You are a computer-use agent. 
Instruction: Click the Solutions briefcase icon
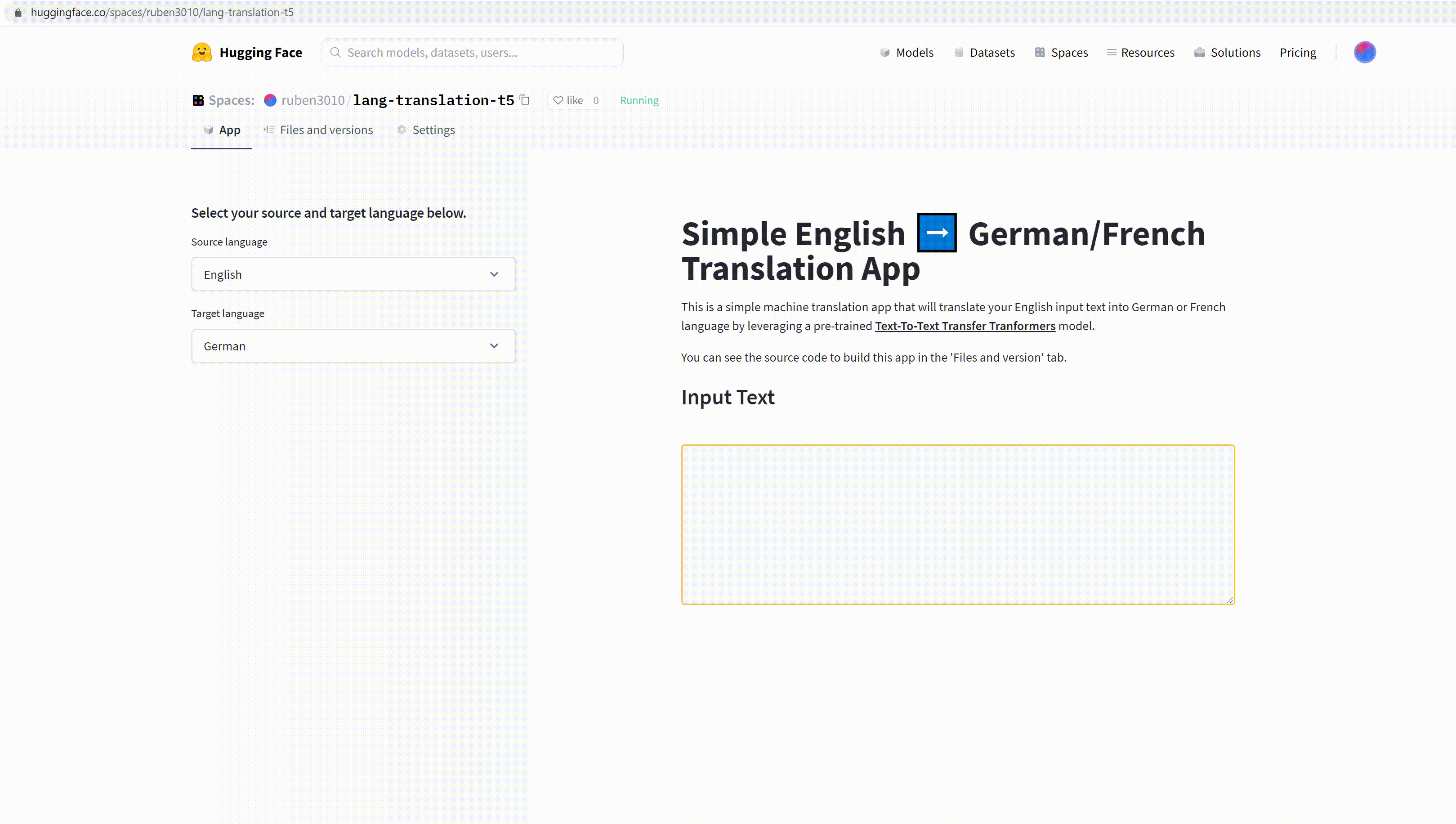click(1199, 52)
